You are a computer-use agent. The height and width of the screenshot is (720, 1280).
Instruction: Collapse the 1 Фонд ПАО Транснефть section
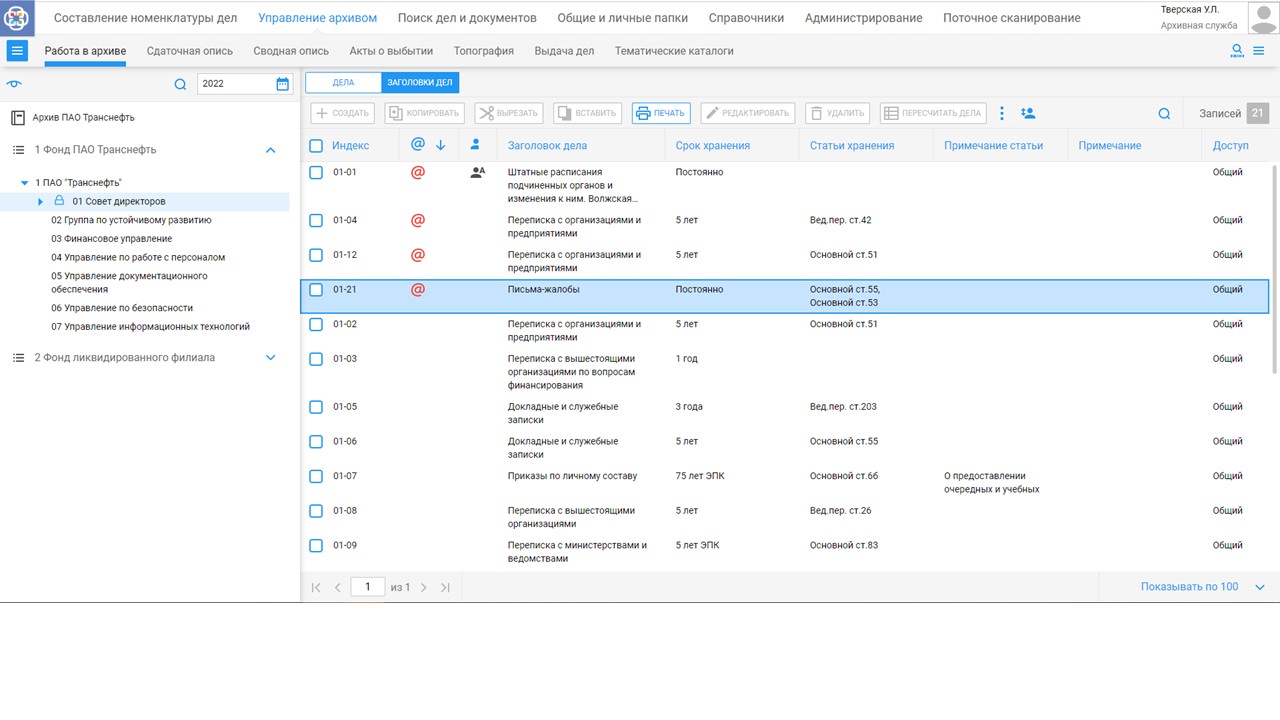click(270, 150)
